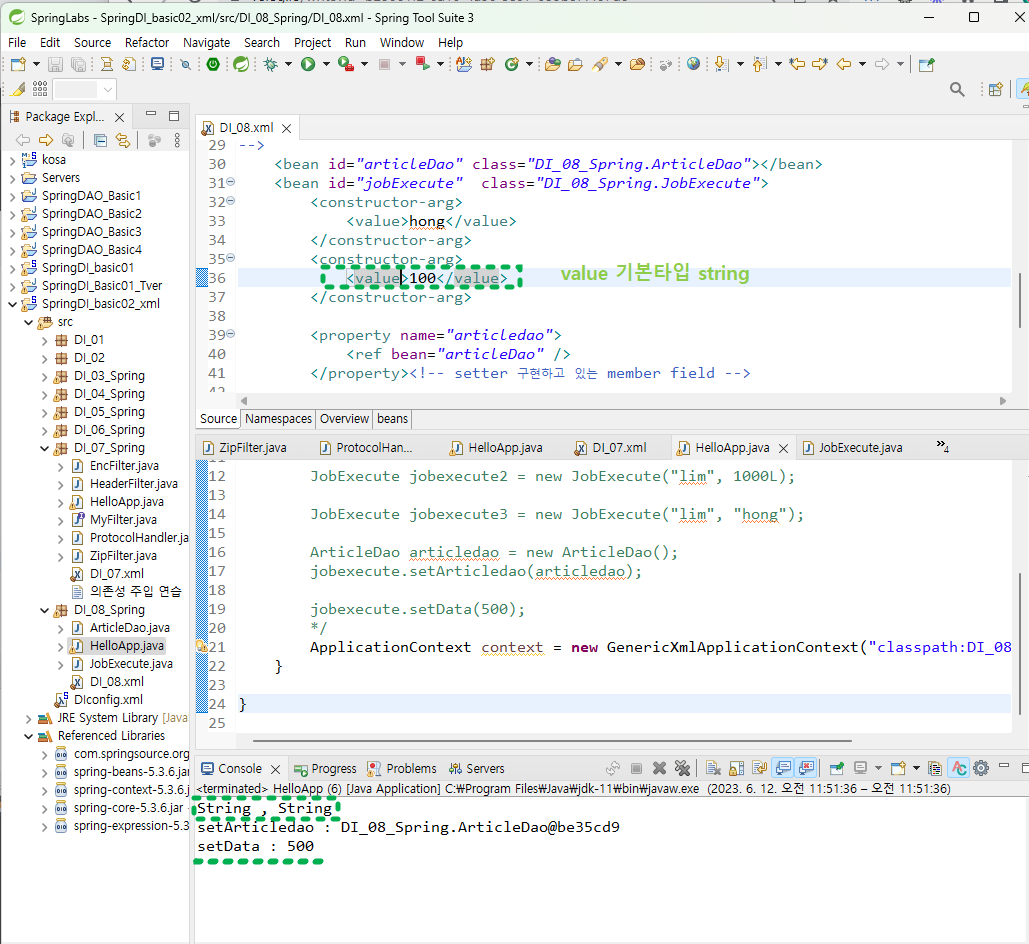
Task: Click the Open Type folder icon
Action: tap(553, 64)
